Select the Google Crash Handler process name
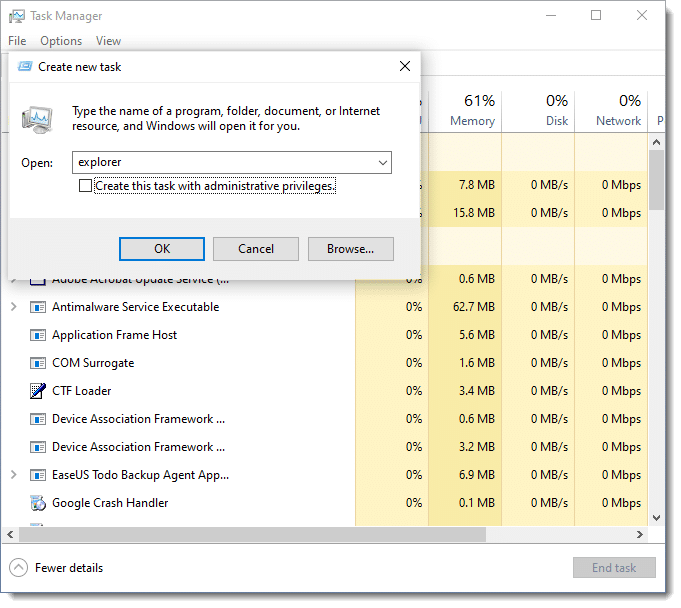Screen dimensions: 681x608 click(110, 503)
